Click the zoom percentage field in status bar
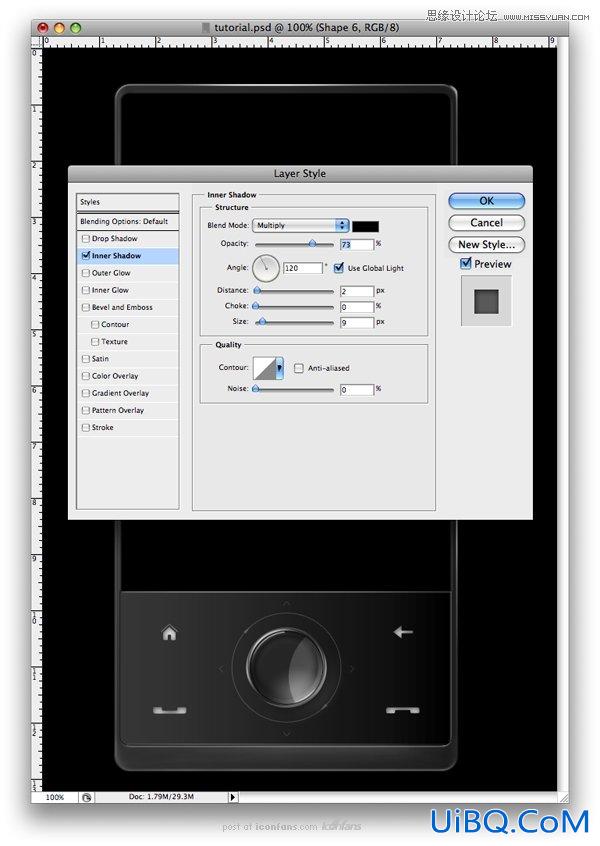600x846 pixels. tap(55, 797)
